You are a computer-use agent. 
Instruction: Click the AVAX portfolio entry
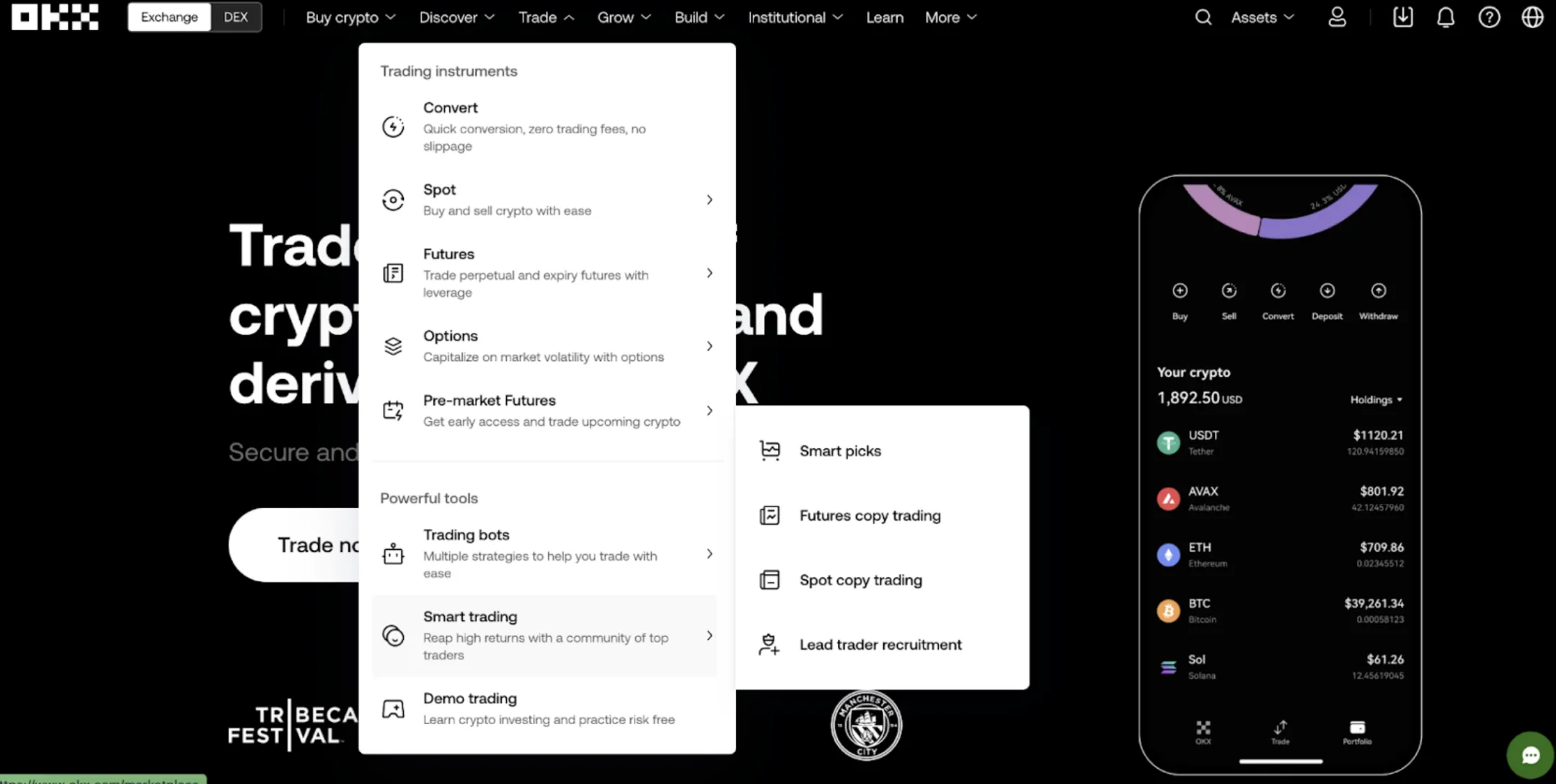coord(1280,498)
